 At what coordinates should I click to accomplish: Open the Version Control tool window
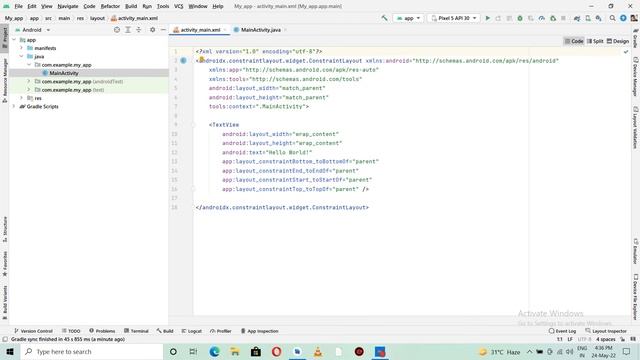tap(33, 331)
